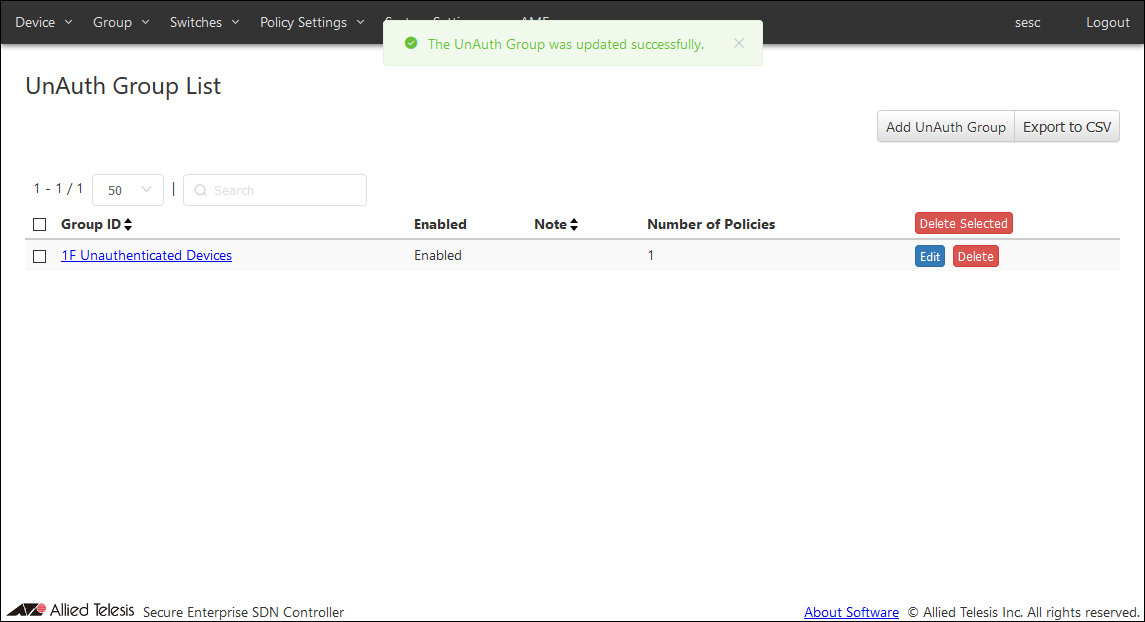Open the page size dropdown showing 50
Screen dimensions: 1145x622
tap(128, 190)
